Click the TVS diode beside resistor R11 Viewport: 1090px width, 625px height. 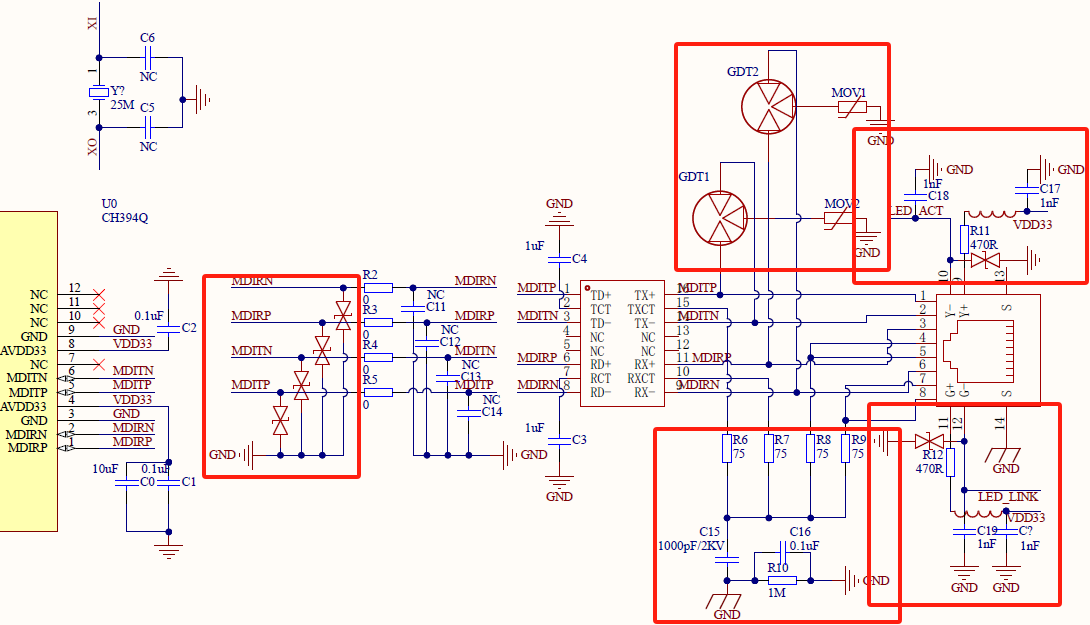(x=985, y=261)
